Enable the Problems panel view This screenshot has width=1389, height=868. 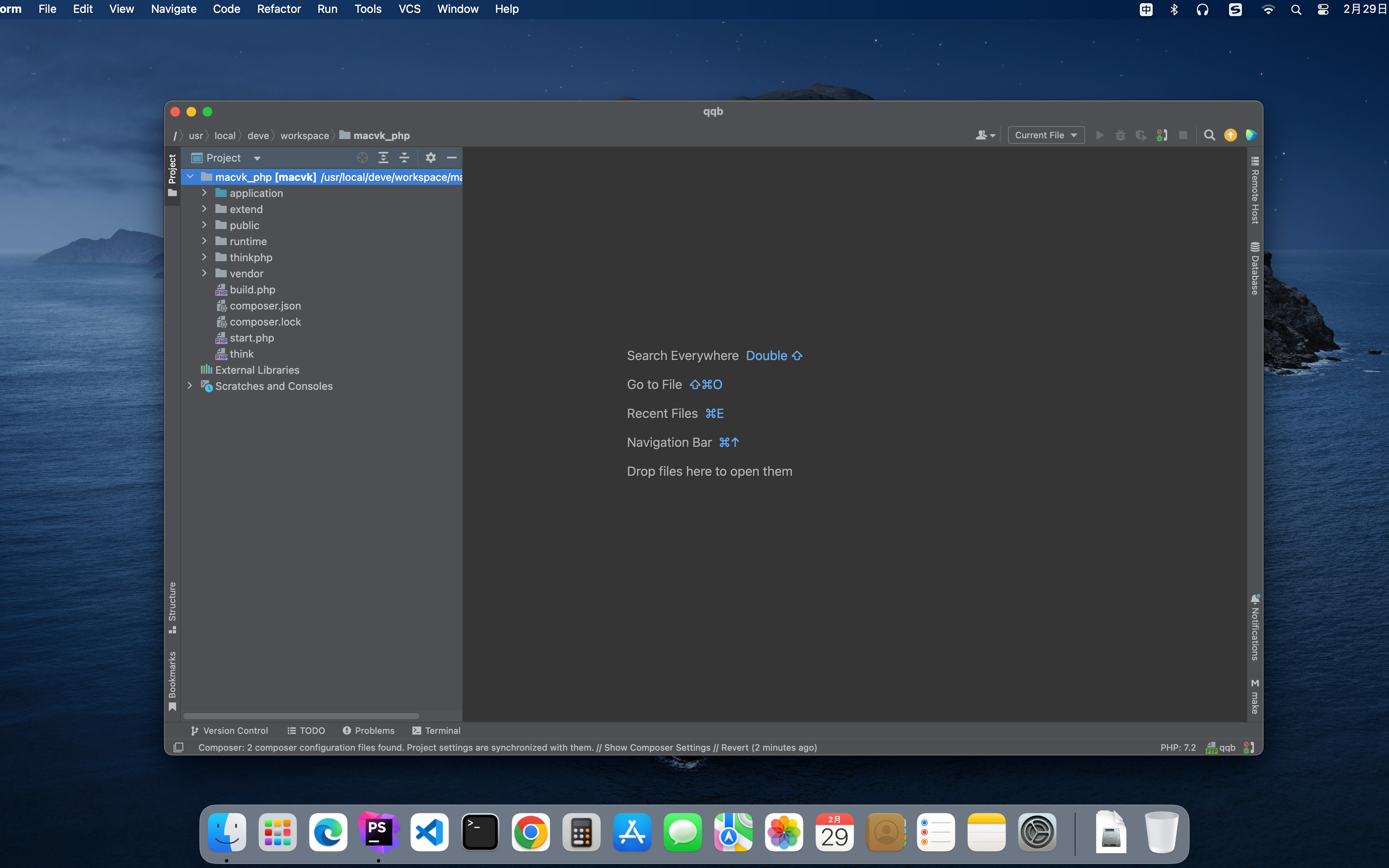click(369, 730)
